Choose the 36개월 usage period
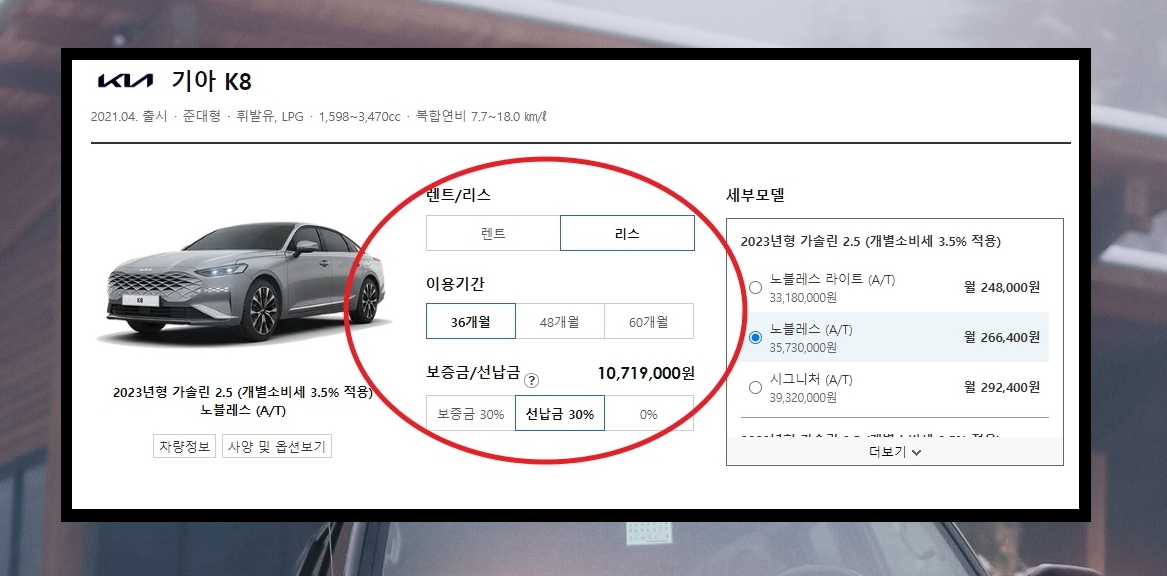Viewport: 1167px width, 576px height. [471, 321]
